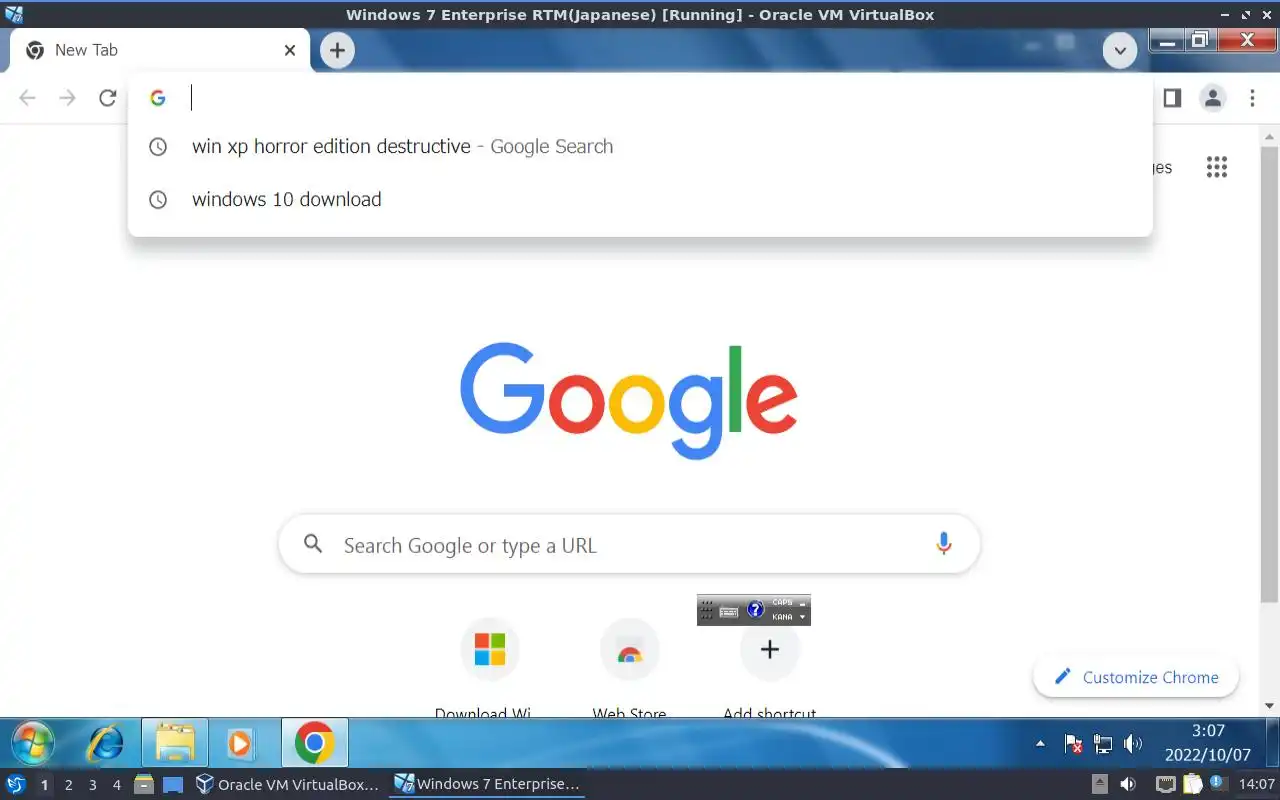Viewport: 1280px width, 800px height.
Task: Switch to workspace 2
Action: point(68,785)
